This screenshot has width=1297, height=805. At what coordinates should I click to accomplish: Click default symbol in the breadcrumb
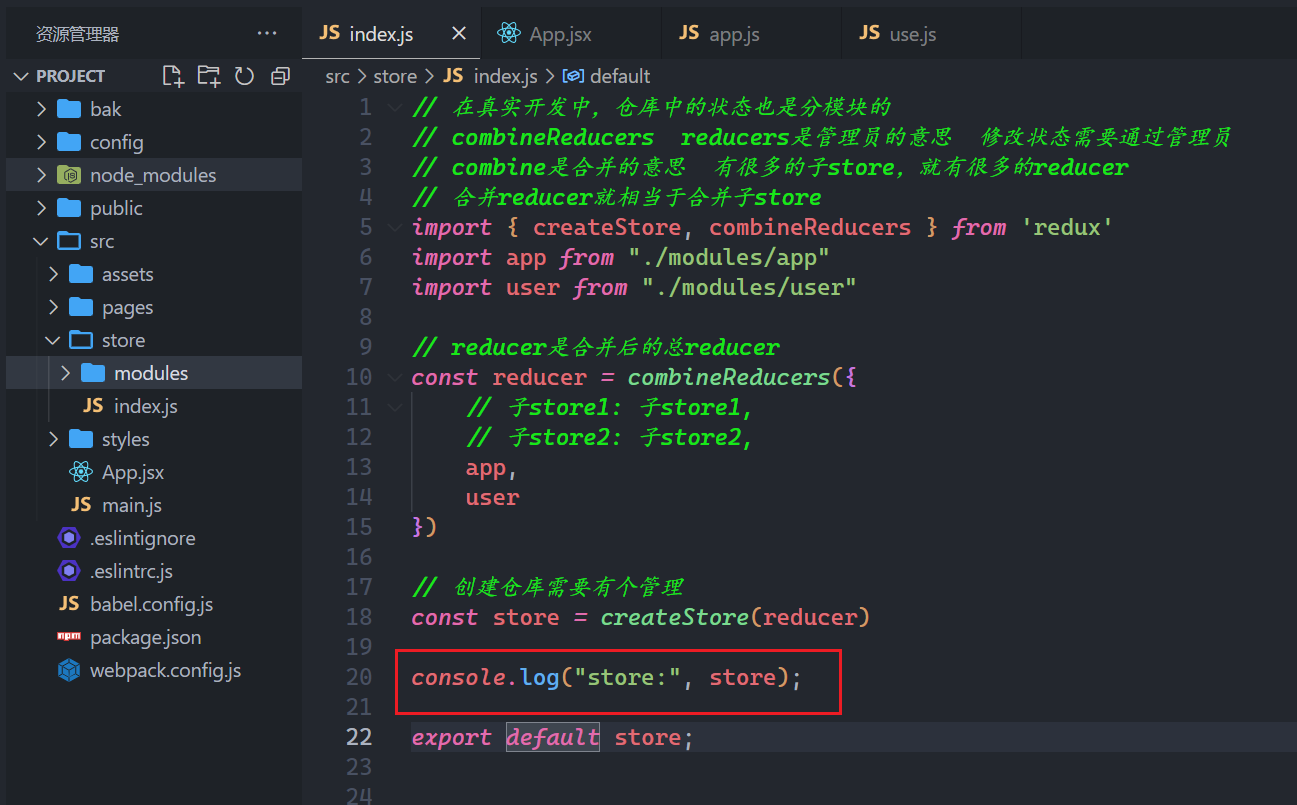pos(620,76)
